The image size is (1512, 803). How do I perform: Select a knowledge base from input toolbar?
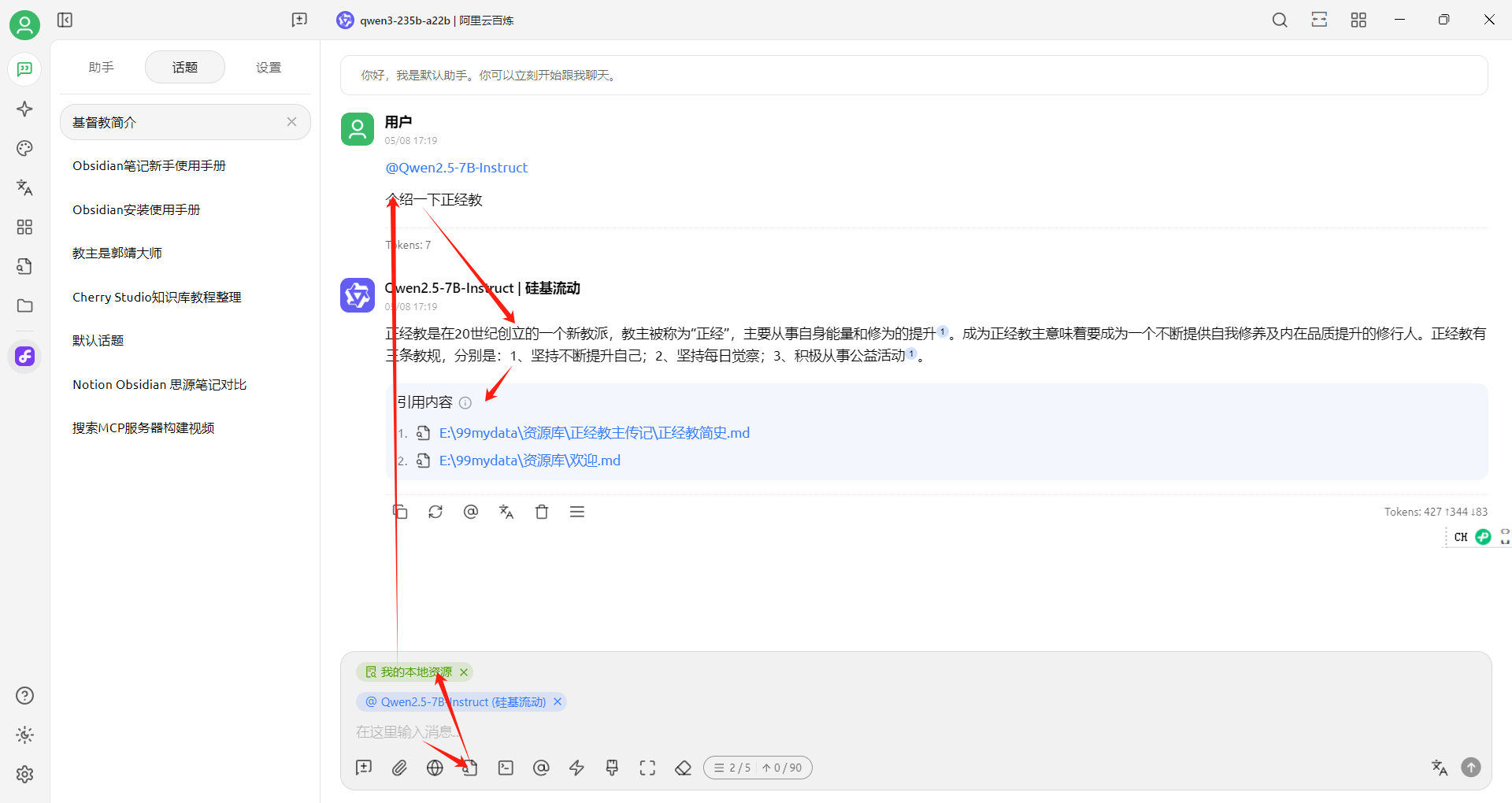(470, 768)
